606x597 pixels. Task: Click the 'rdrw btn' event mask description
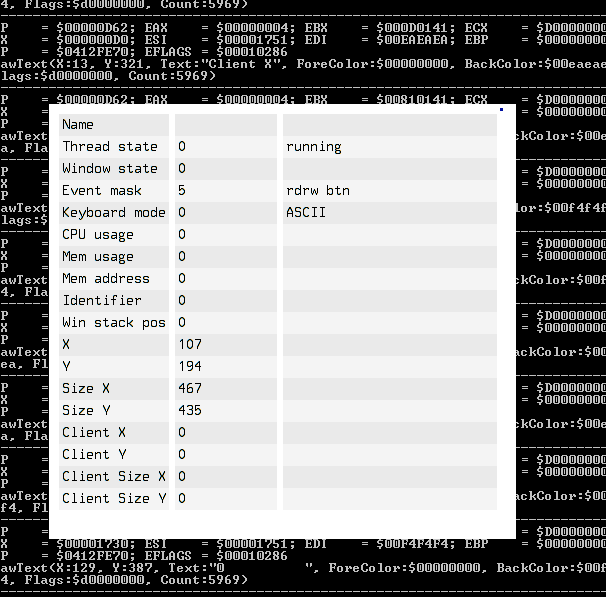point(318,191)
